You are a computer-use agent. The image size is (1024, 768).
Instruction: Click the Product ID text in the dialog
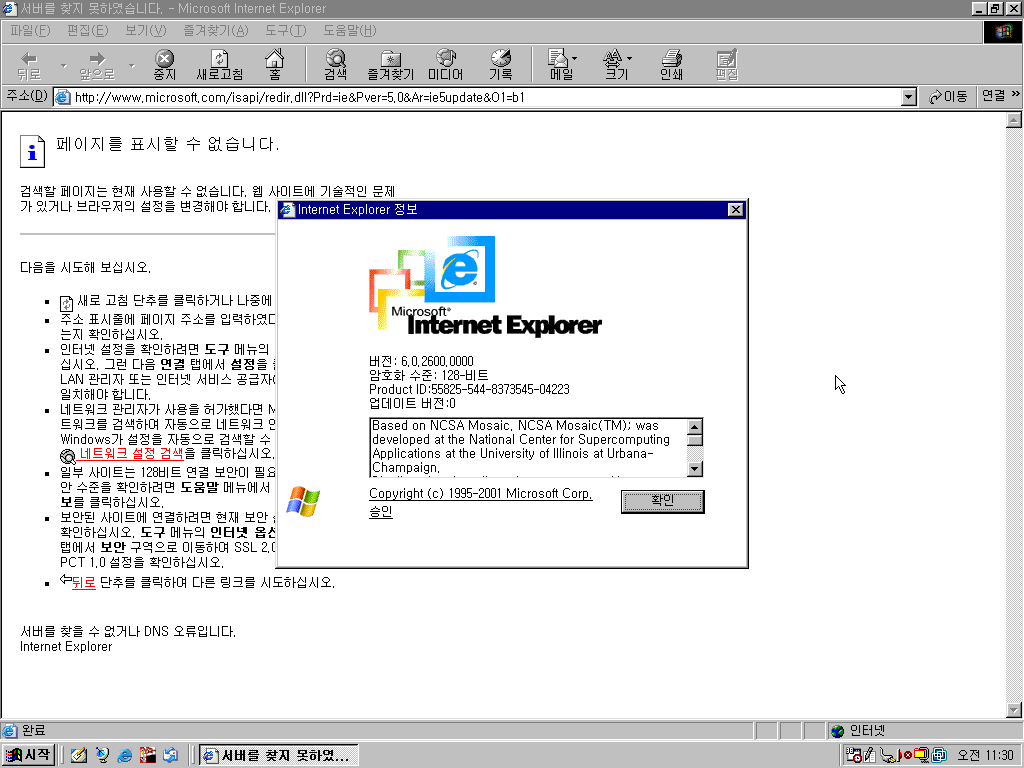click(x=469, y=389)
